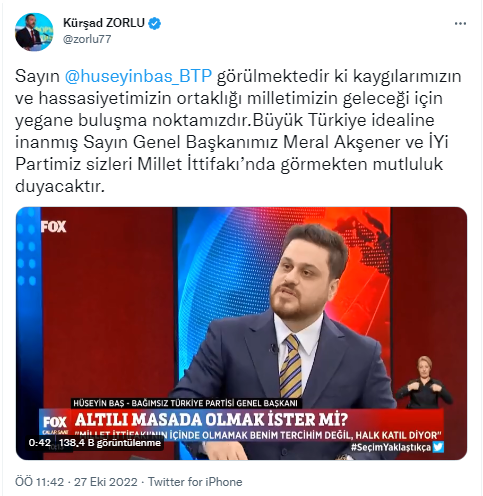Click the tweet body text
This screenshot has height=496, width=483.
tap(238, 131)
